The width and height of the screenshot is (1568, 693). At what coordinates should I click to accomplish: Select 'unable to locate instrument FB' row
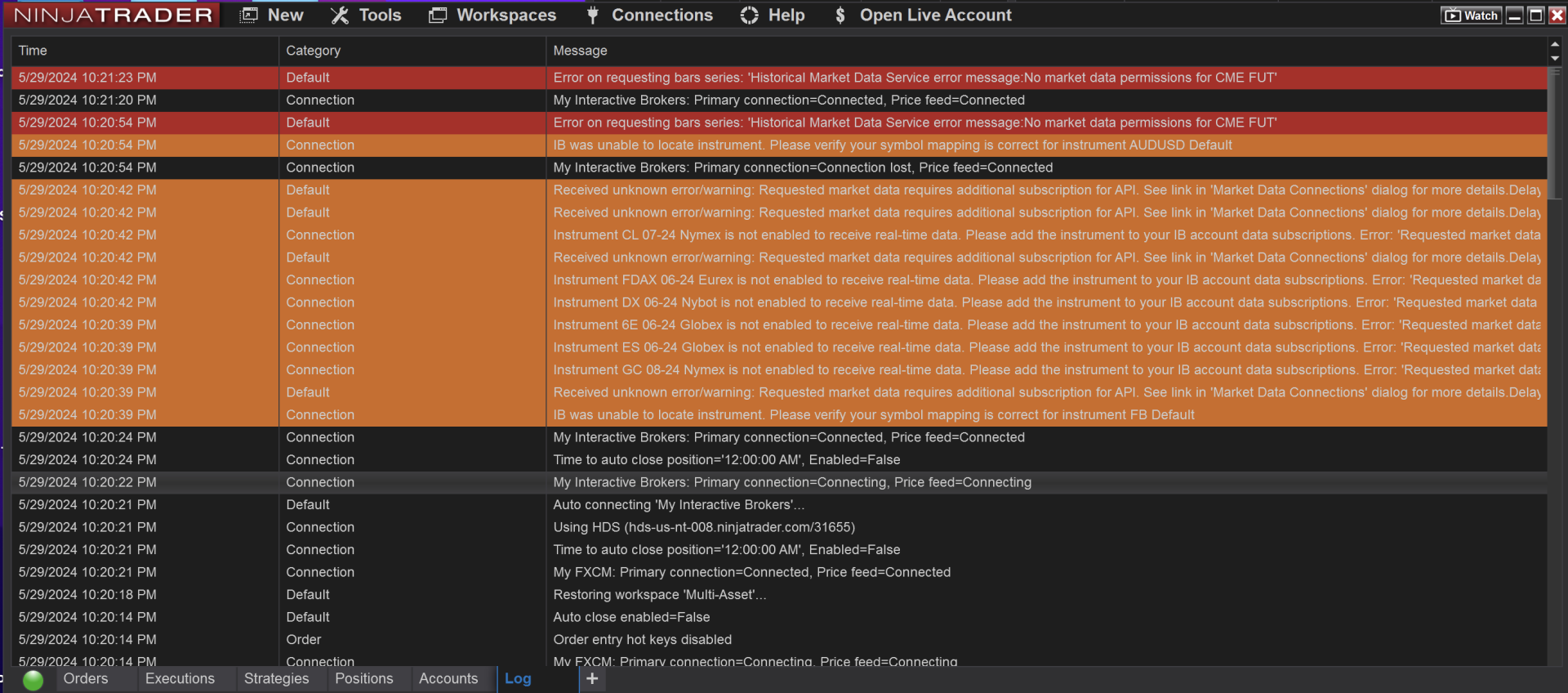coord(779,415)
